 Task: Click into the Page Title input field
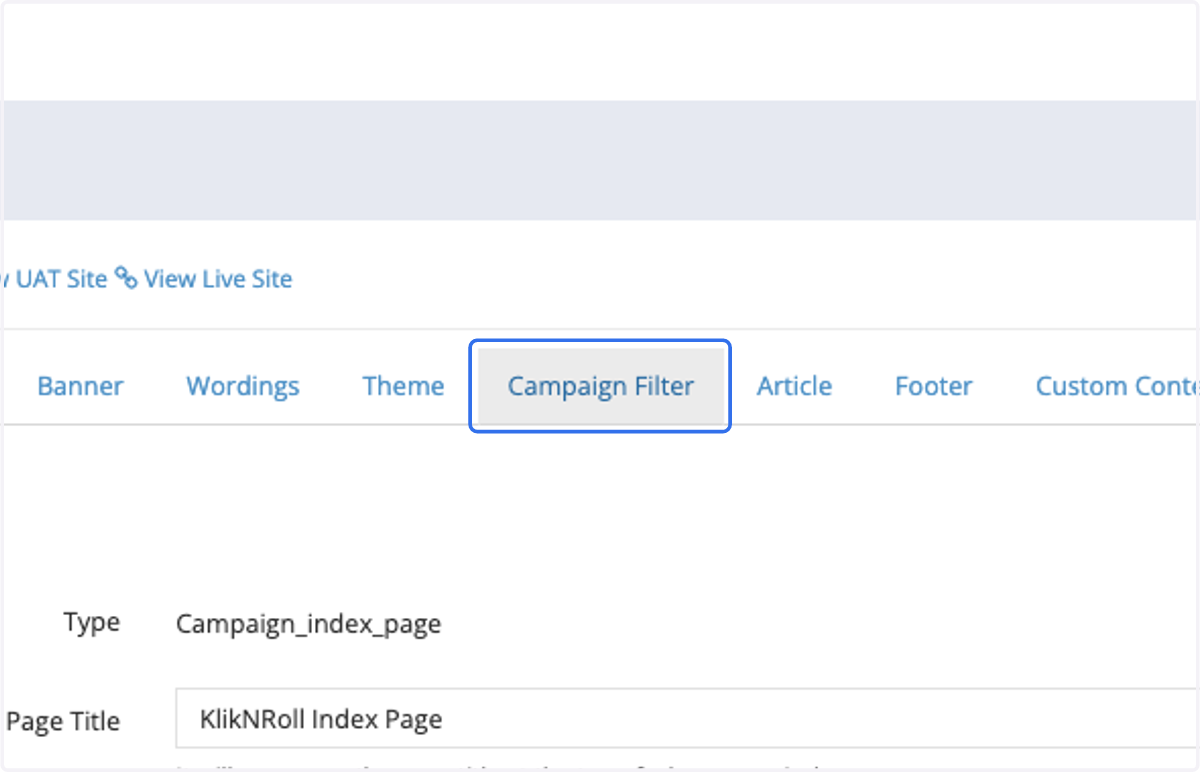[688, 718]
